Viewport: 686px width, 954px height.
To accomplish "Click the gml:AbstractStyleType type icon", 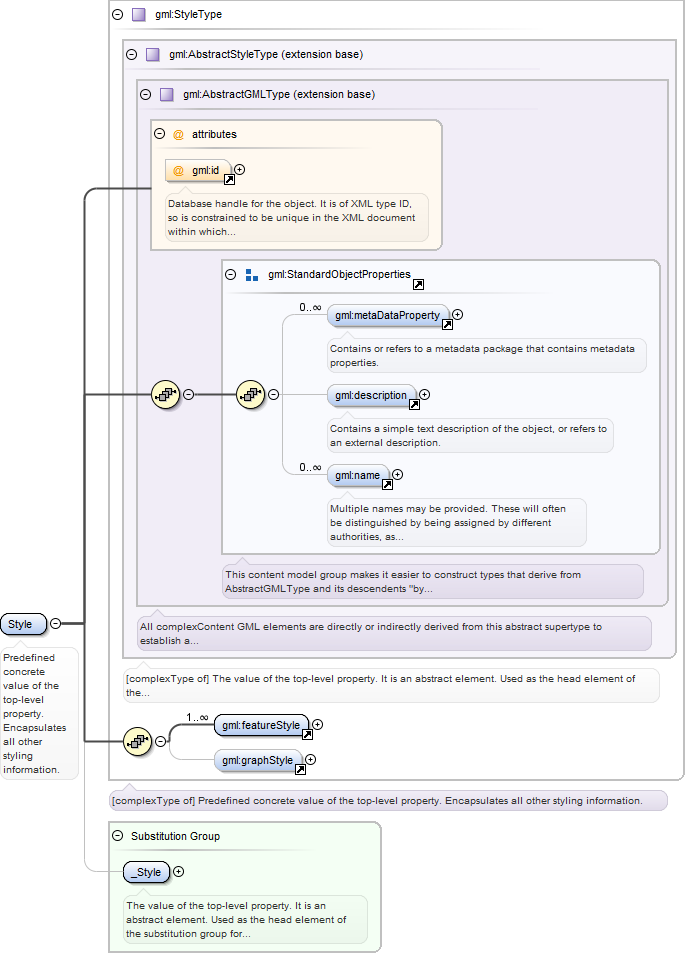I will pos(153,55).
